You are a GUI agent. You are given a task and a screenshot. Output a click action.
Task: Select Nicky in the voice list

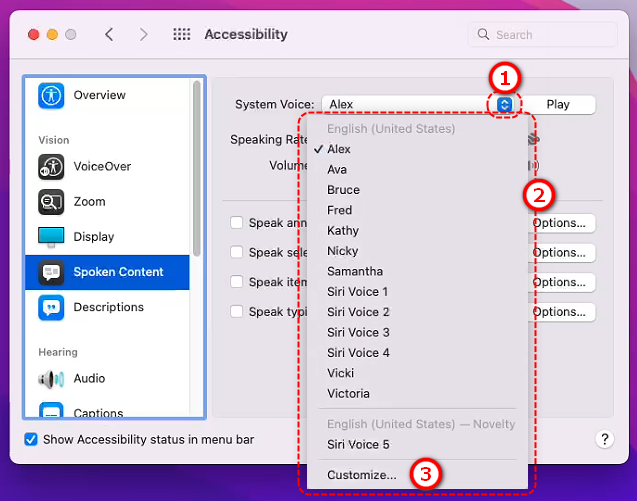(417, 251)
